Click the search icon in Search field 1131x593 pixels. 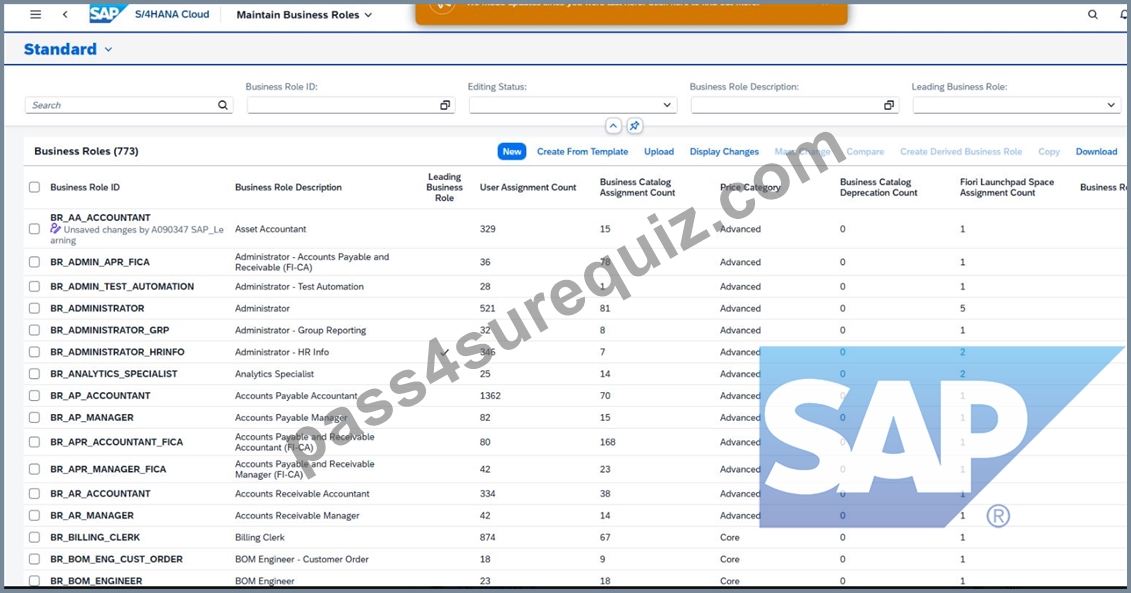coord(223,105)
